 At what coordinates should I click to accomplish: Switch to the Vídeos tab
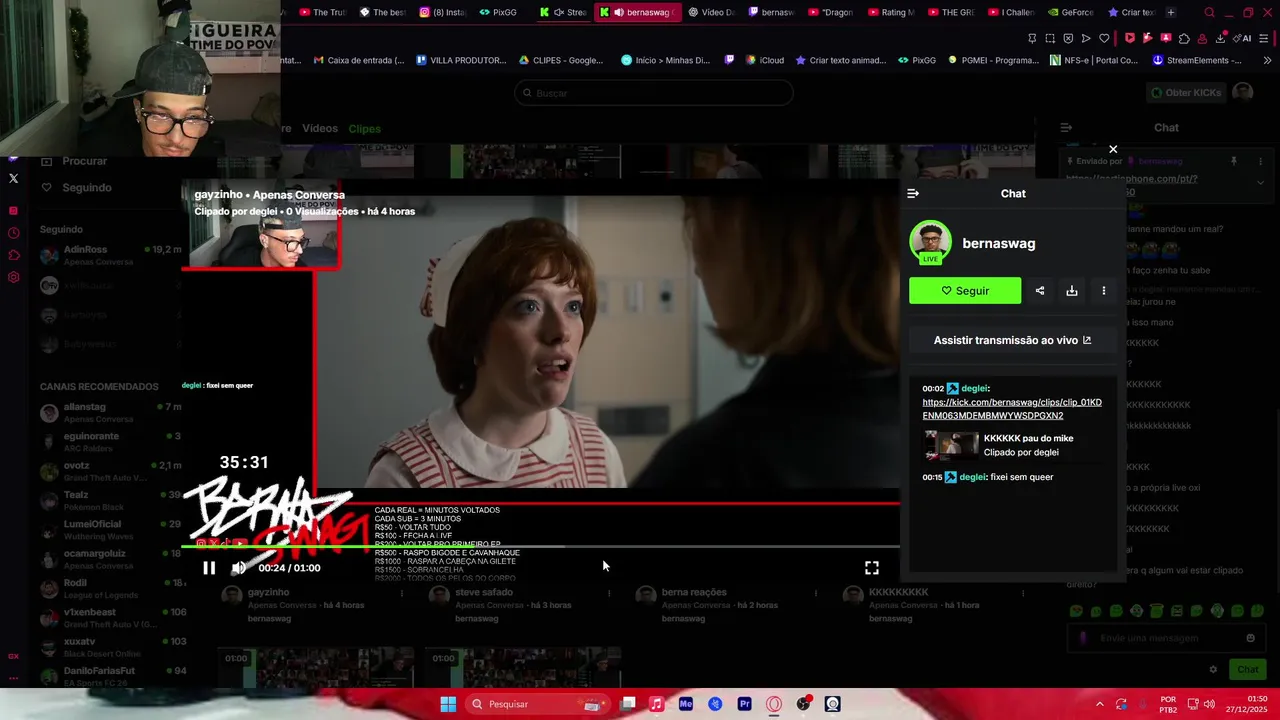[320, 128]
